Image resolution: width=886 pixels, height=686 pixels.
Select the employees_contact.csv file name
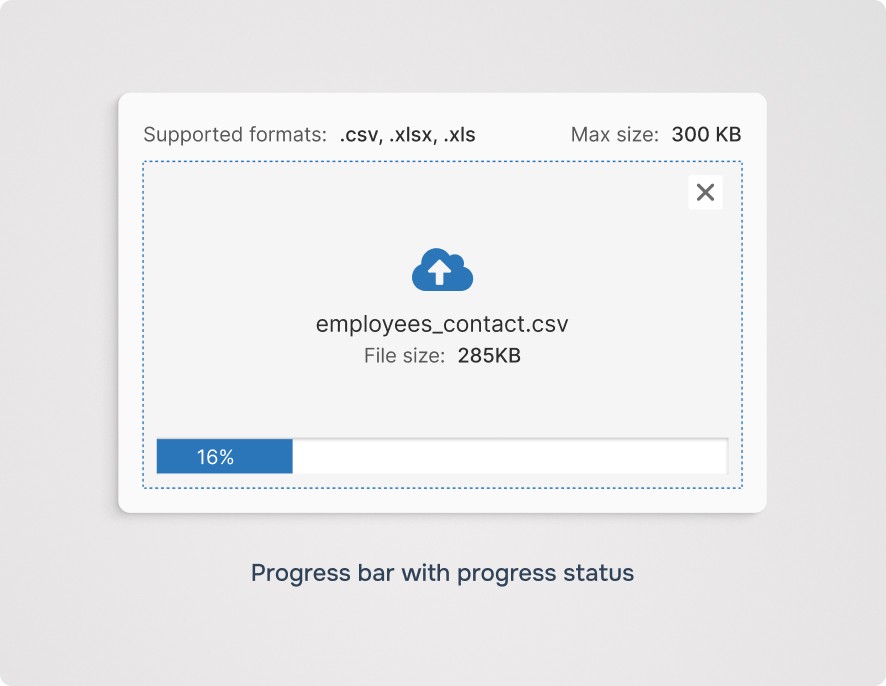[441, 323]
